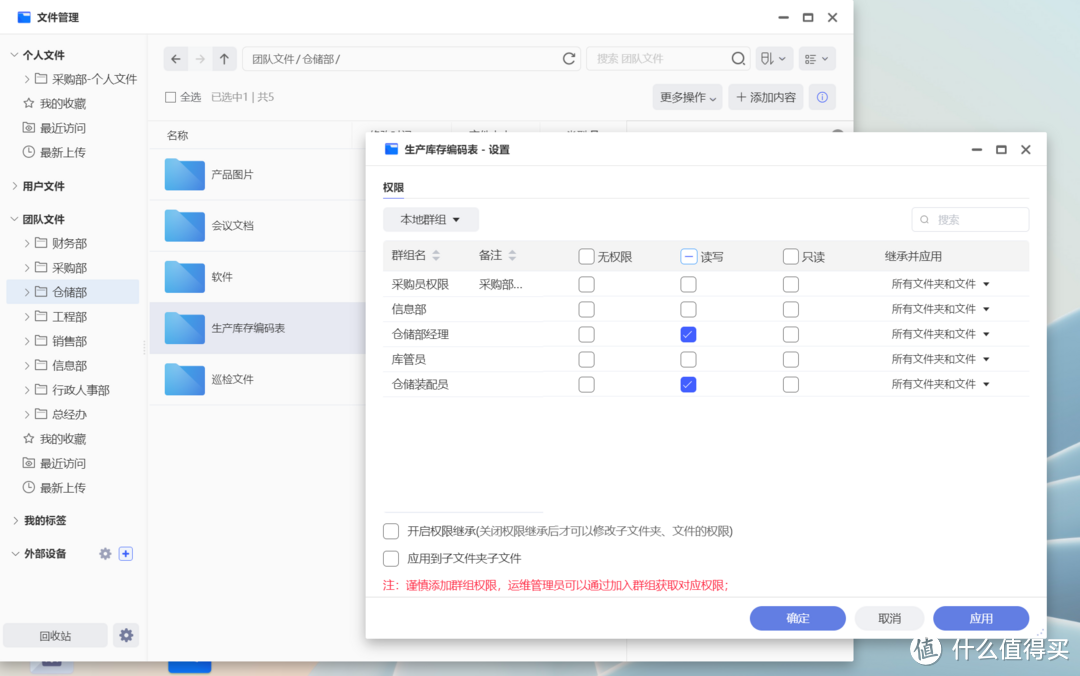Click the search magnifier in settings dialog

pyautogui.click(x=923, y=219)
